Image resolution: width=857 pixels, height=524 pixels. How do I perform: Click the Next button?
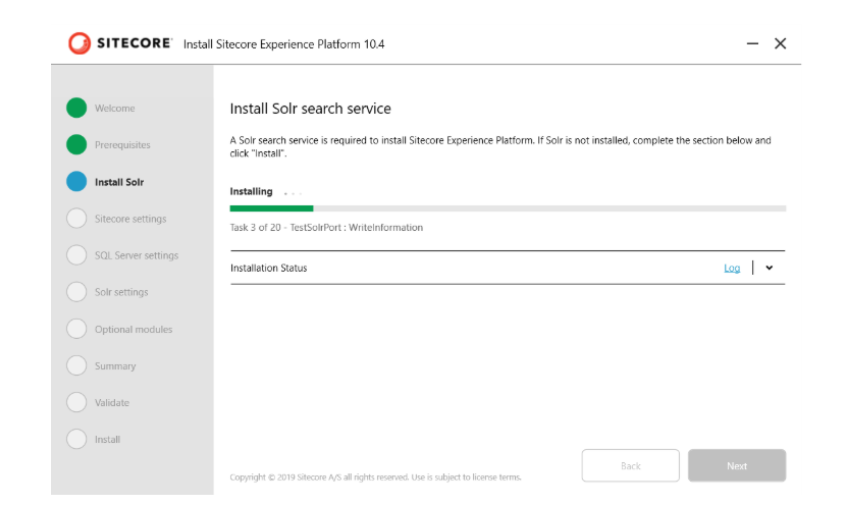[737, 466]
